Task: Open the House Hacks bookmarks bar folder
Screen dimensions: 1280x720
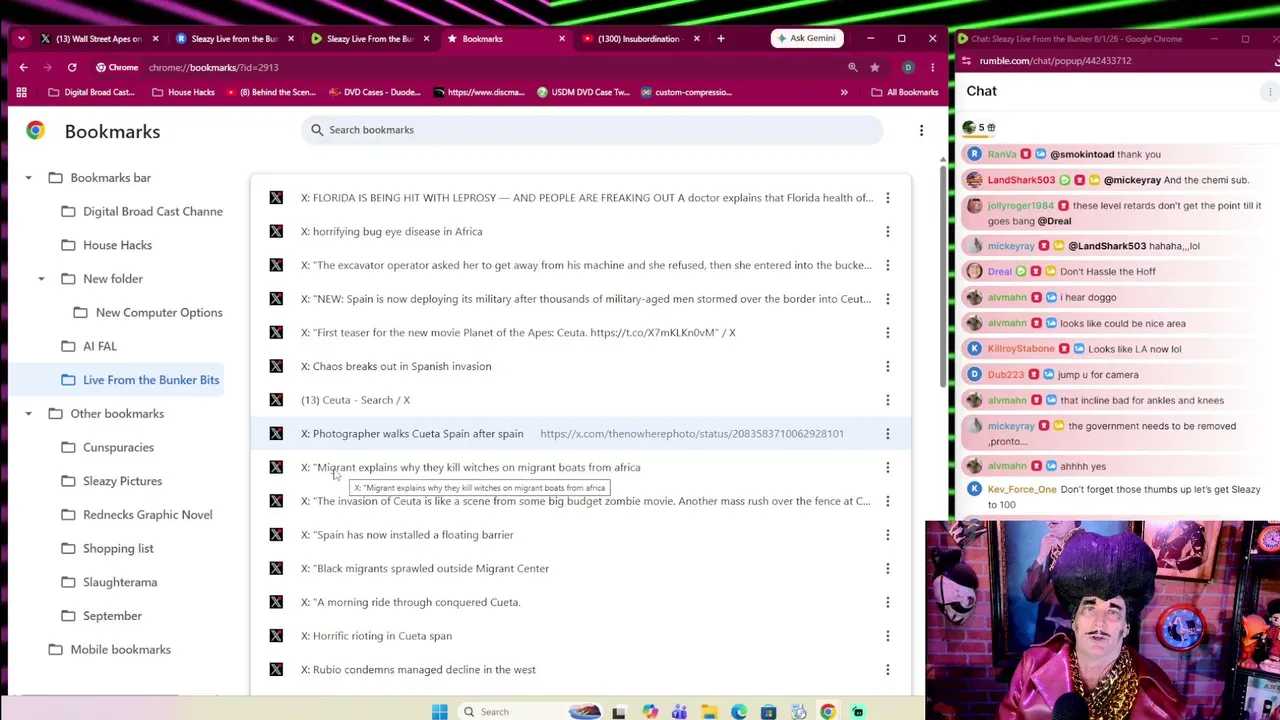Action: click(x=183, y=92)
